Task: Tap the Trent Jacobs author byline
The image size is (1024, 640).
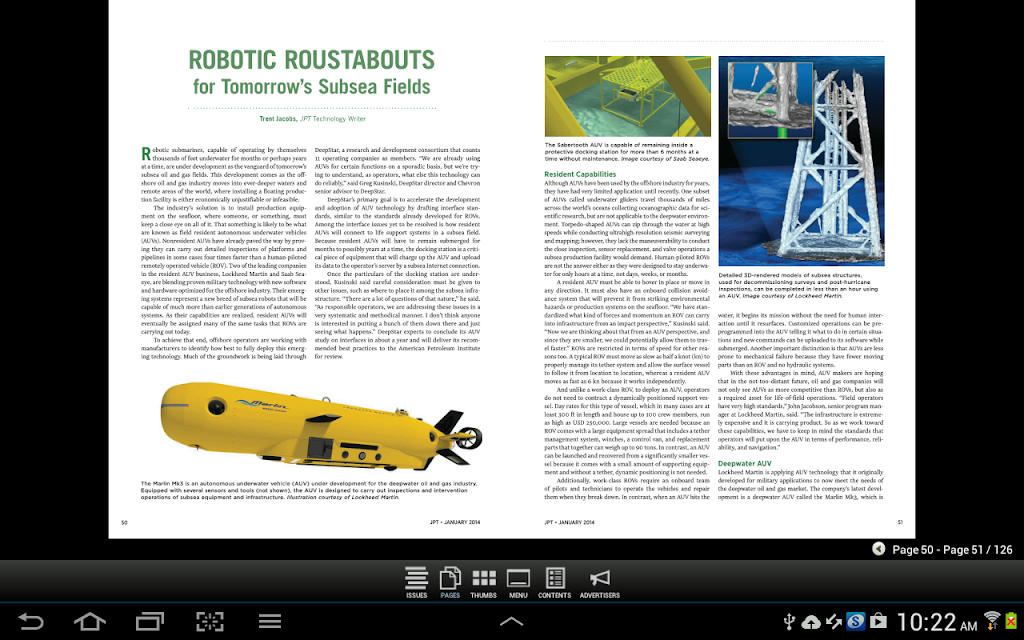Action: pyautogui.click(x=312, y=119)
